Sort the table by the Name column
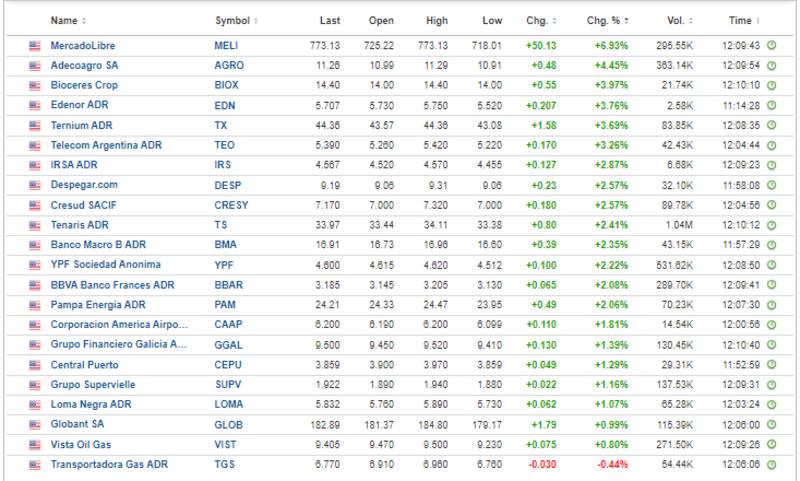Image resolution: width=800 pixels, height=481 pixels. click(66, 20)
